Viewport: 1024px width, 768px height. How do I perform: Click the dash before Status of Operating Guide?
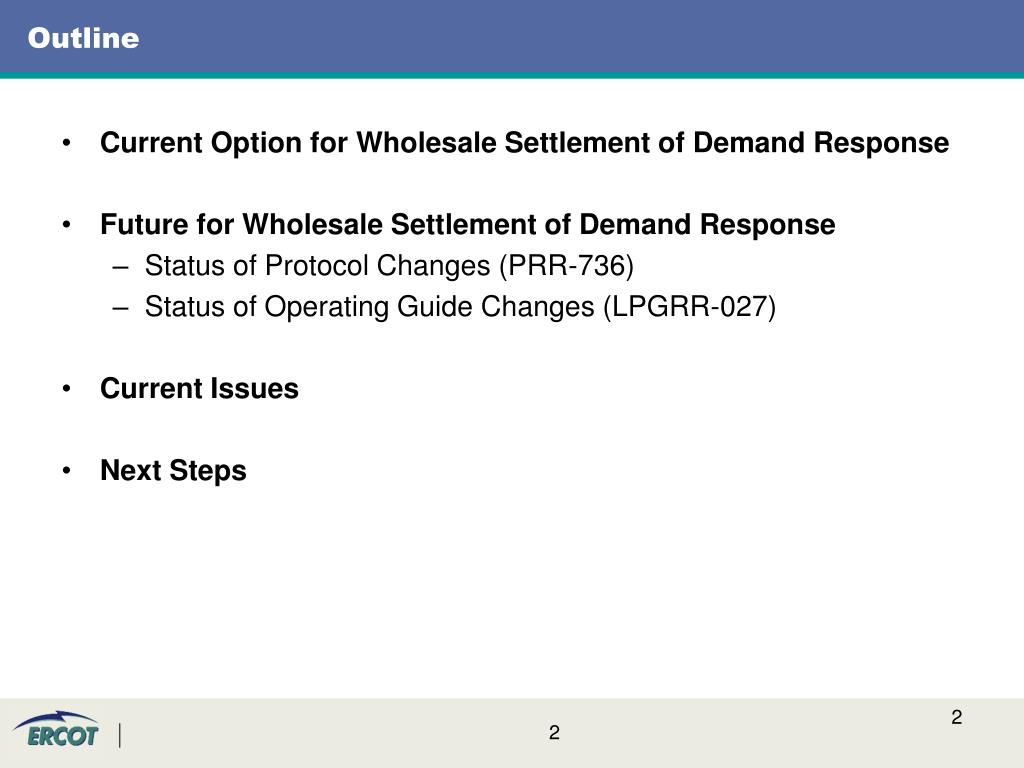tap(120, 308)
